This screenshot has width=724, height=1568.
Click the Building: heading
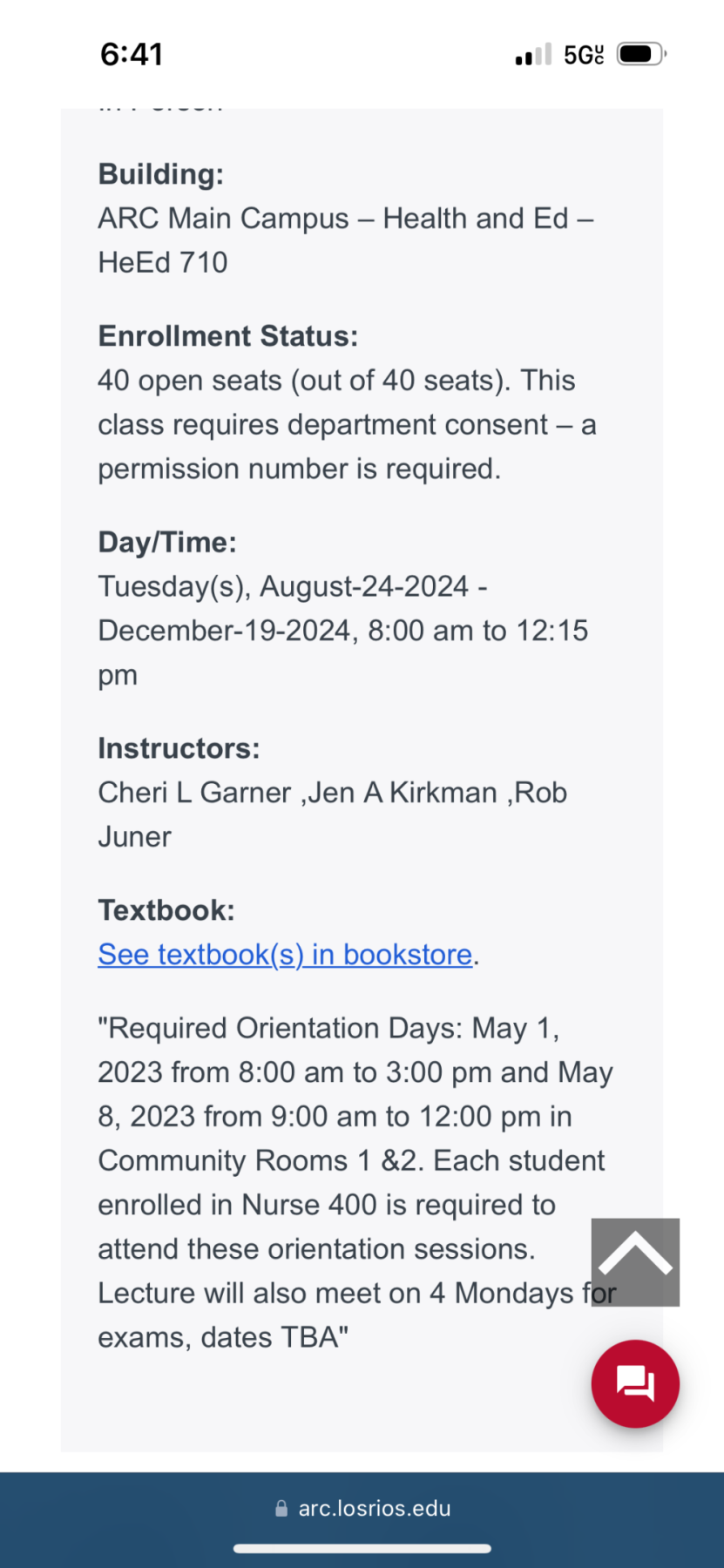161,174
